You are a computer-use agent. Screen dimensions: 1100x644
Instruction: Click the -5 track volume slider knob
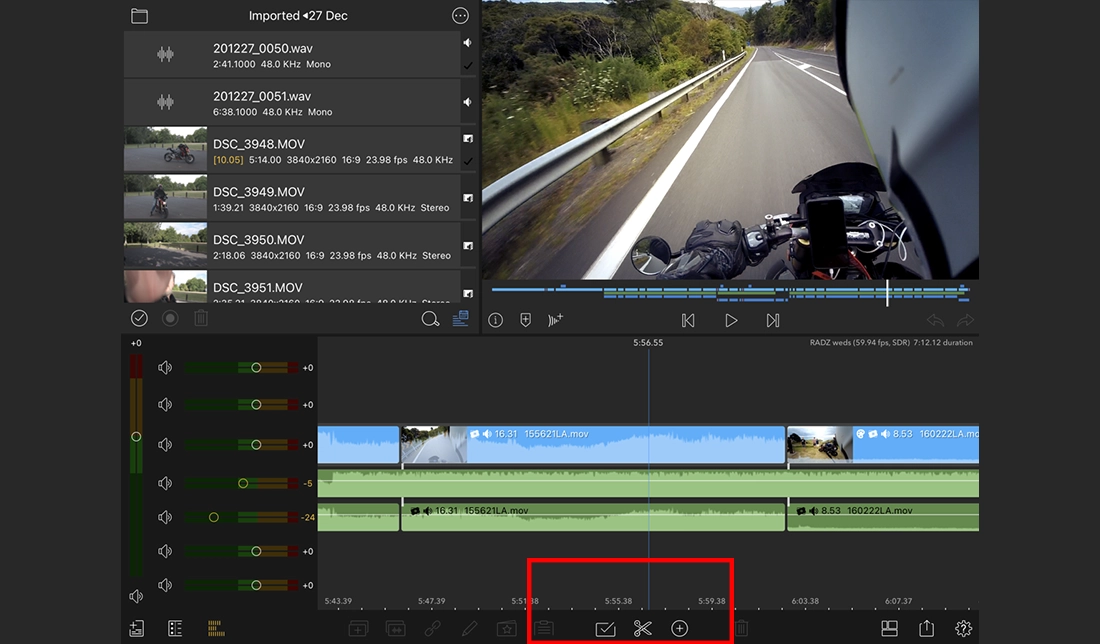point(242,483)
